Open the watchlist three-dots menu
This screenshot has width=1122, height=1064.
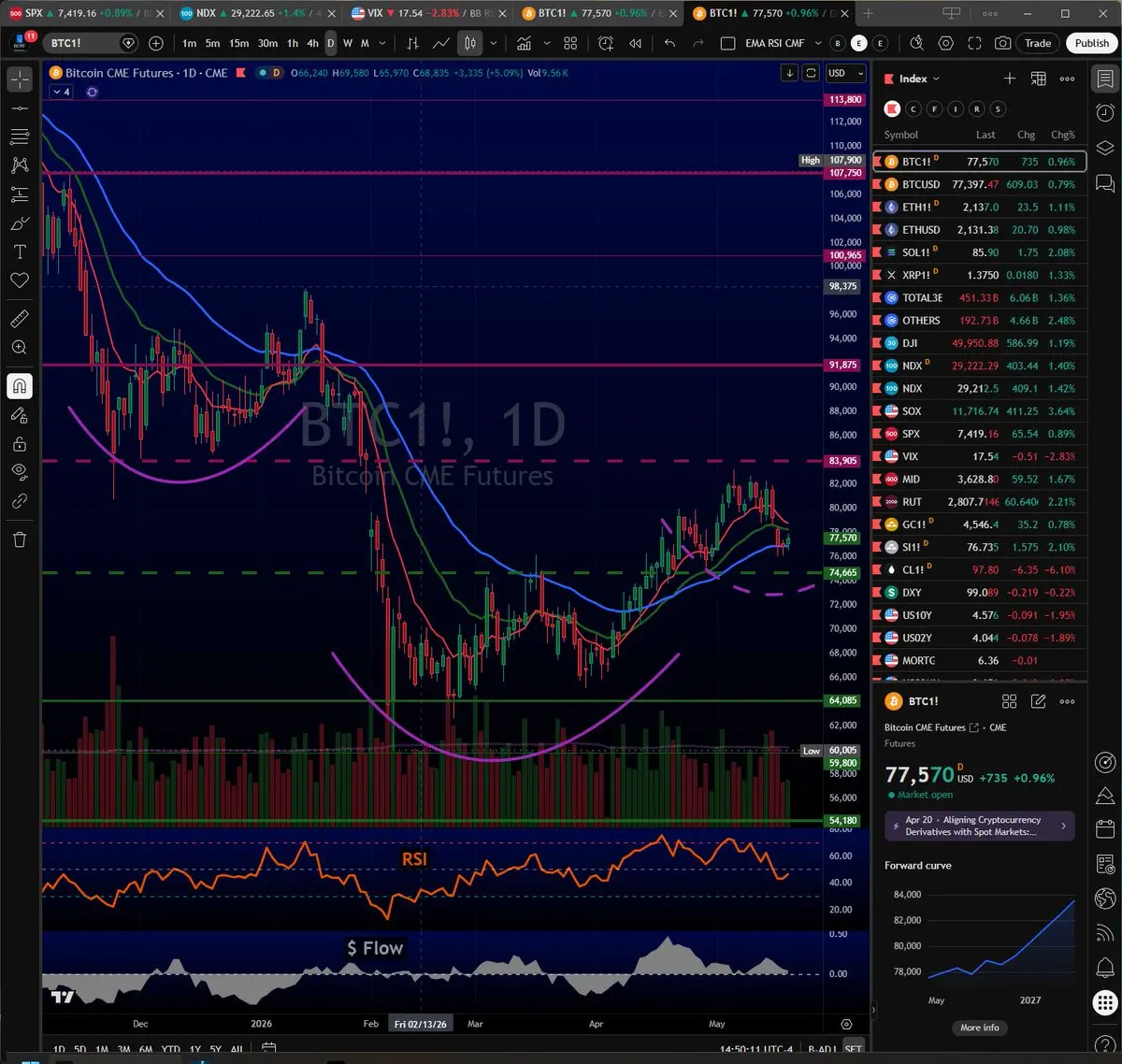1067,79
